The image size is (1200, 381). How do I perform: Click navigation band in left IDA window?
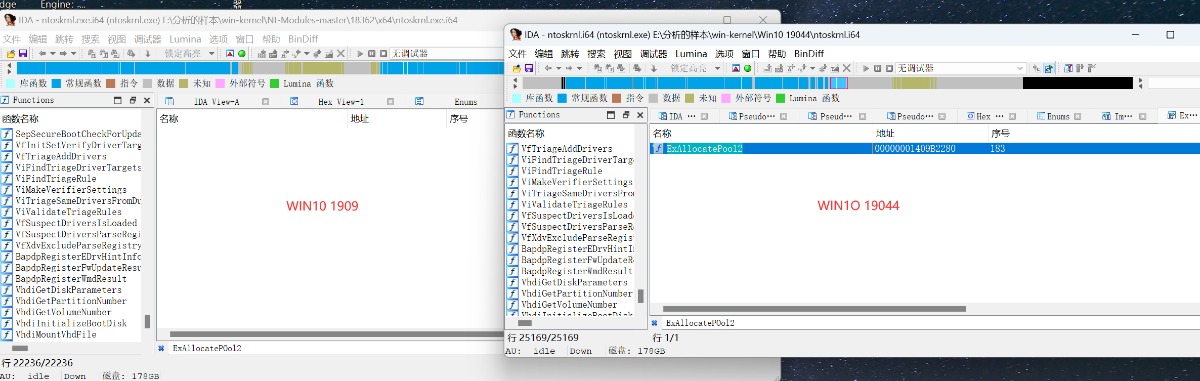pyautogui.click(x=260, y=69)
